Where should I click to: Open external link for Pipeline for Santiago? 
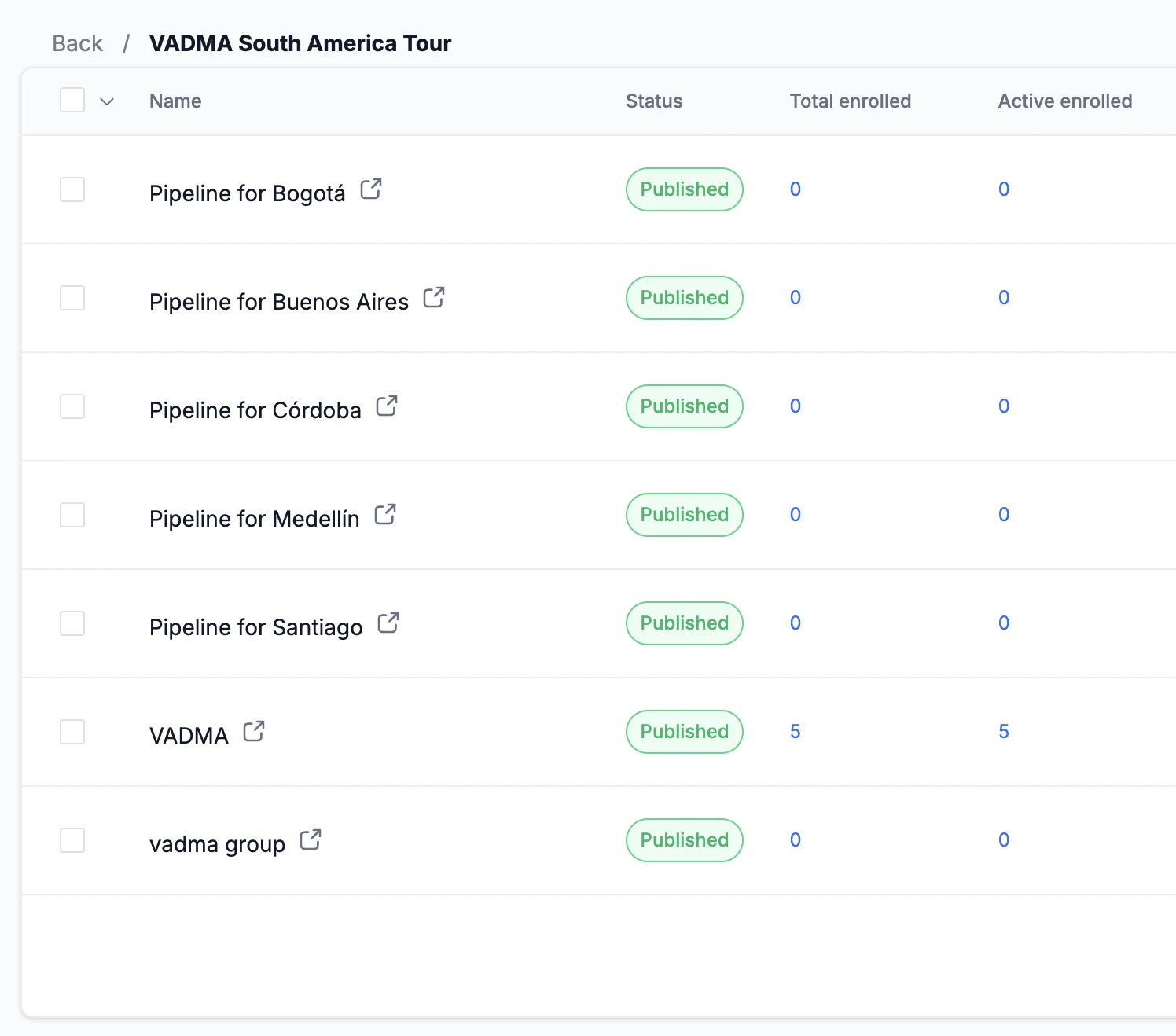pyautogui.click(x=388, y=623)
